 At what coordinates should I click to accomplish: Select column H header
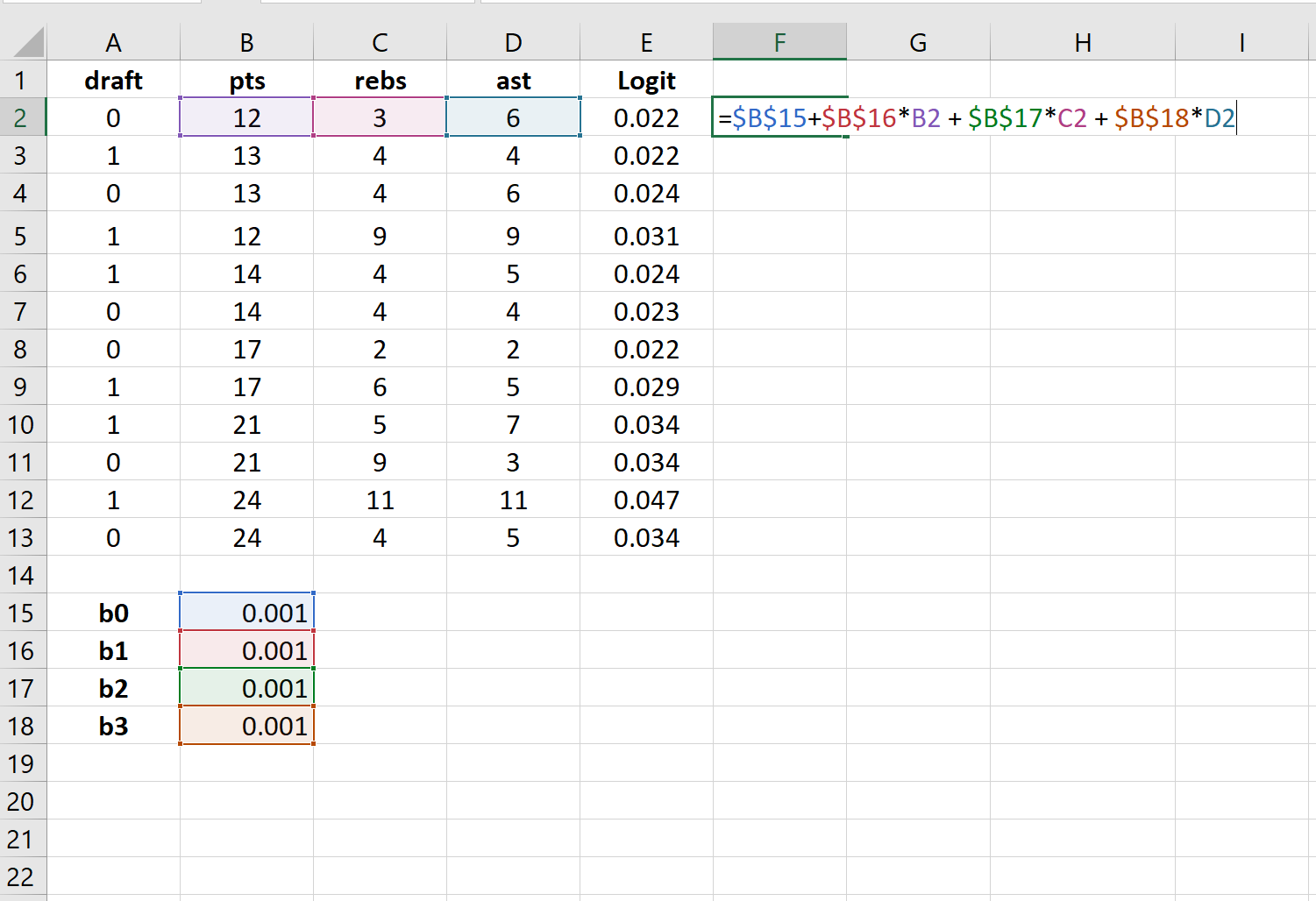coord(1083,42)
